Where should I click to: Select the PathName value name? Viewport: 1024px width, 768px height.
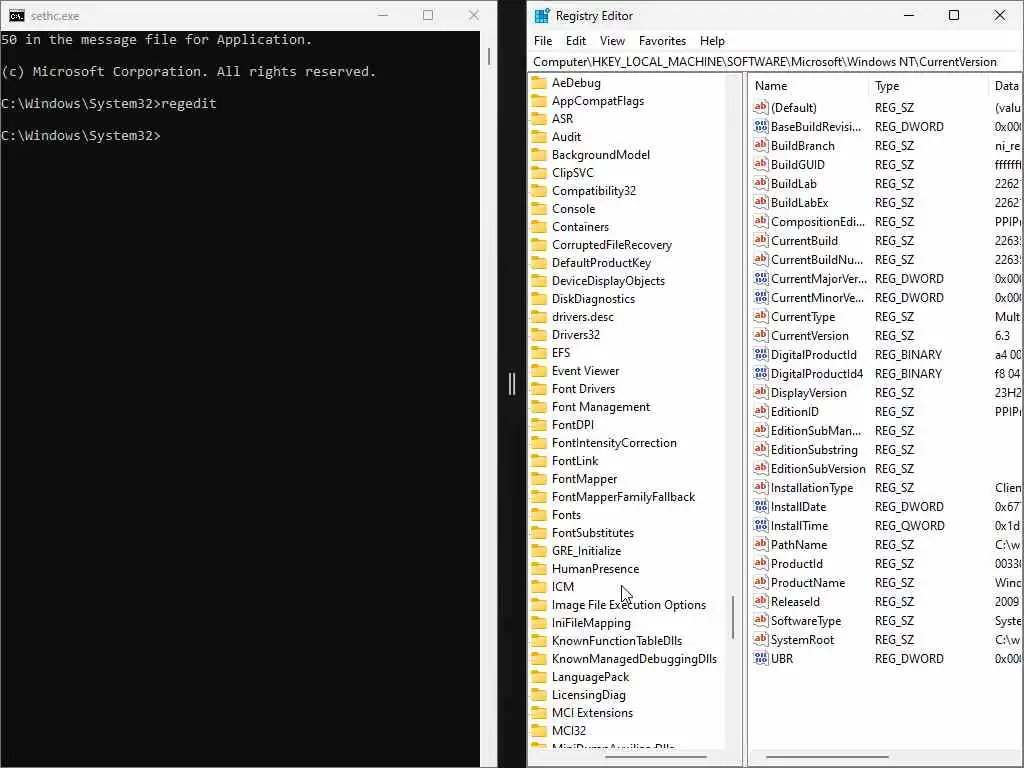click(799, 545)
